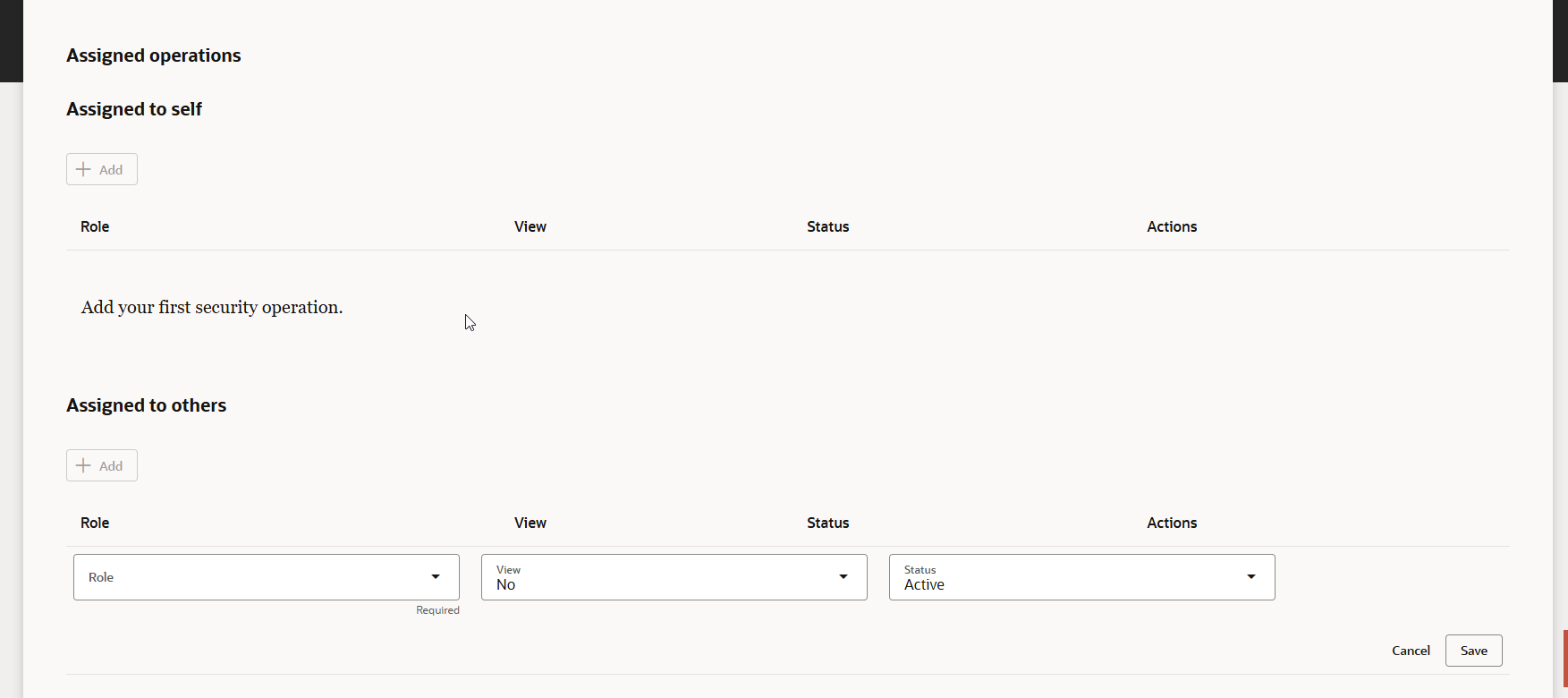Open the View dropdown showing No
Viewport: 1568px width, 698px height.
[674, 577]
